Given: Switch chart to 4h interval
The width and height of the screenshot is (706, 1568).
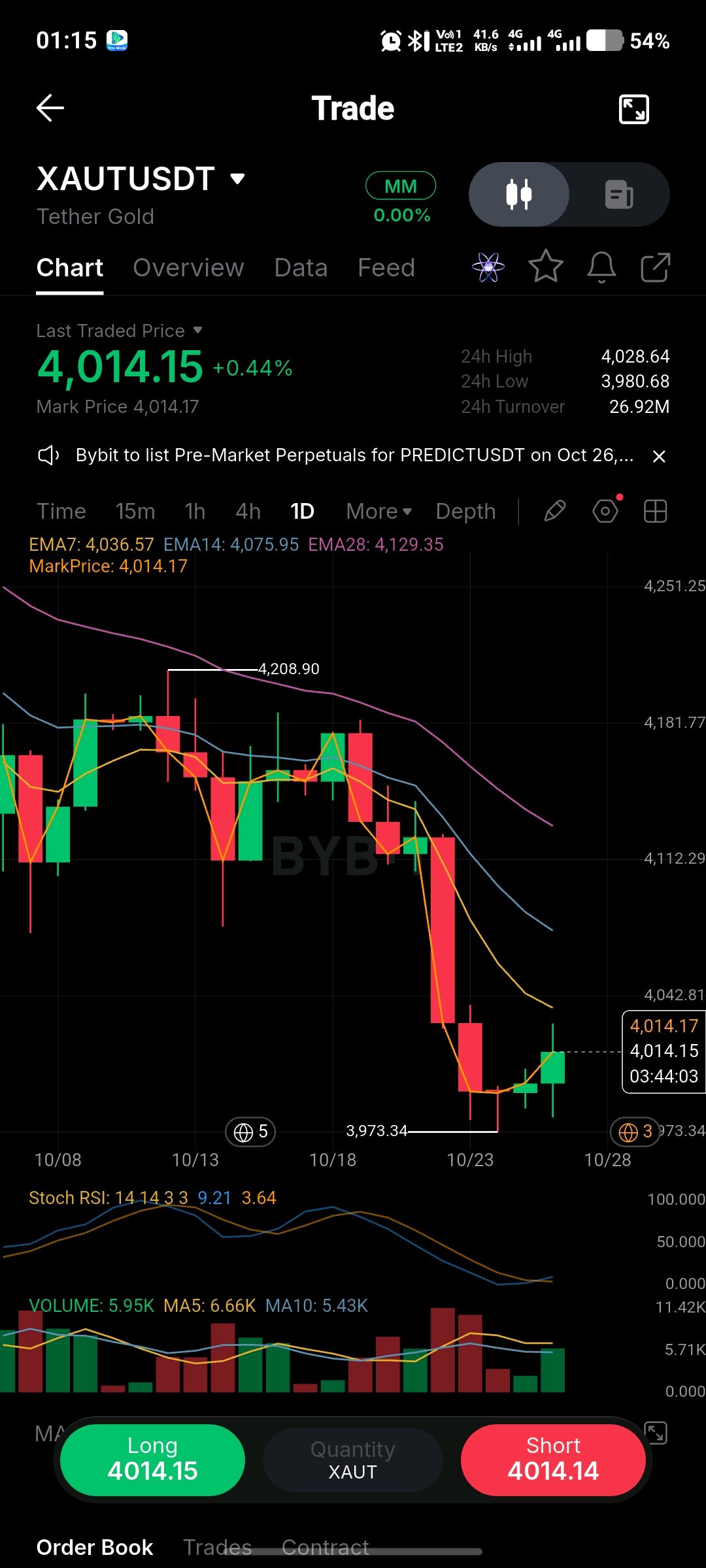Looking at the screenshot, I should coord(248,511).
